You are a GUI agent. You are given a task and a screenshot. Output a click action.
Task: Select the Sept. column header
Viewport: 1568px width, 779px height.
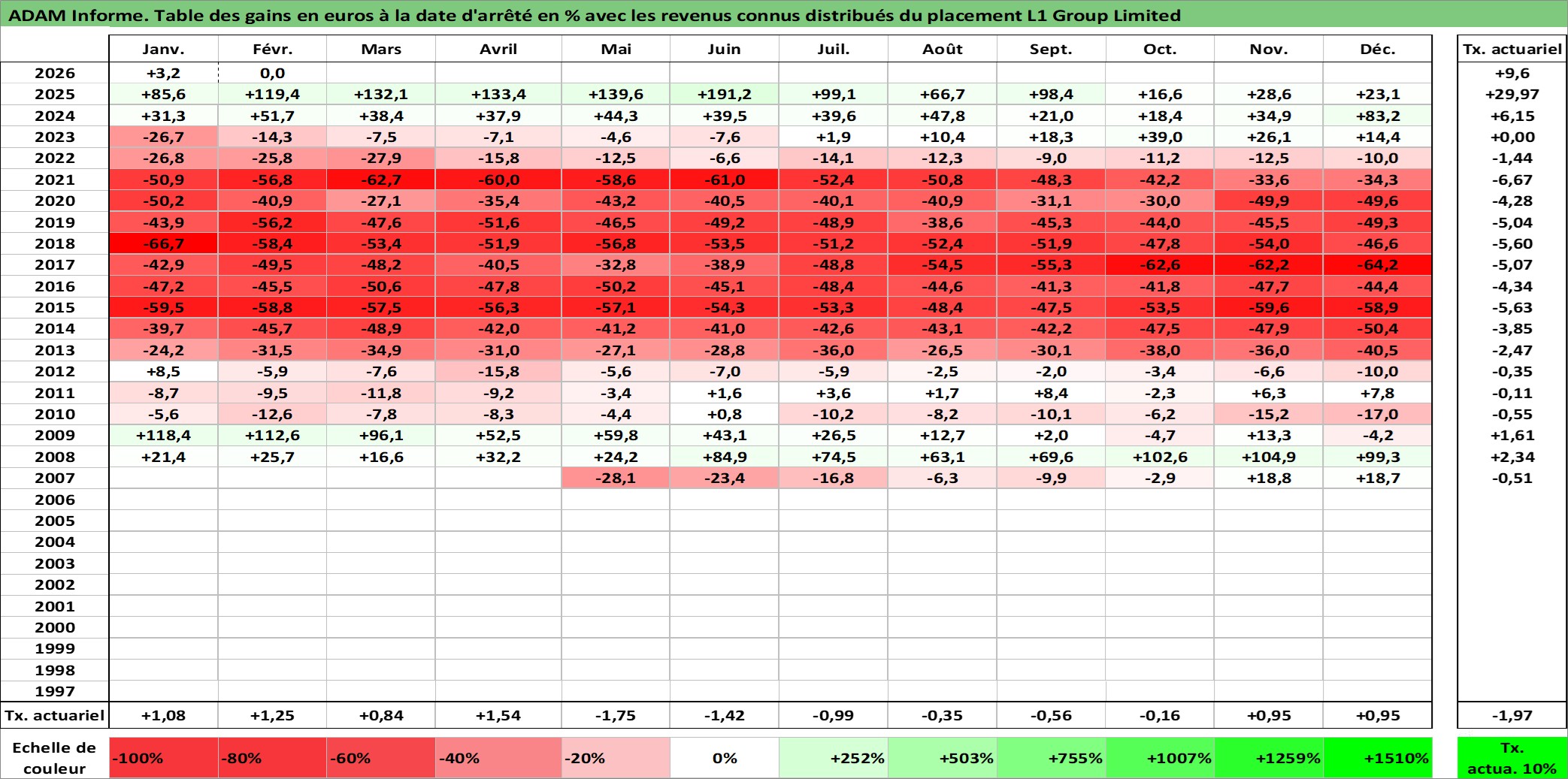[x=1051, y=49]
